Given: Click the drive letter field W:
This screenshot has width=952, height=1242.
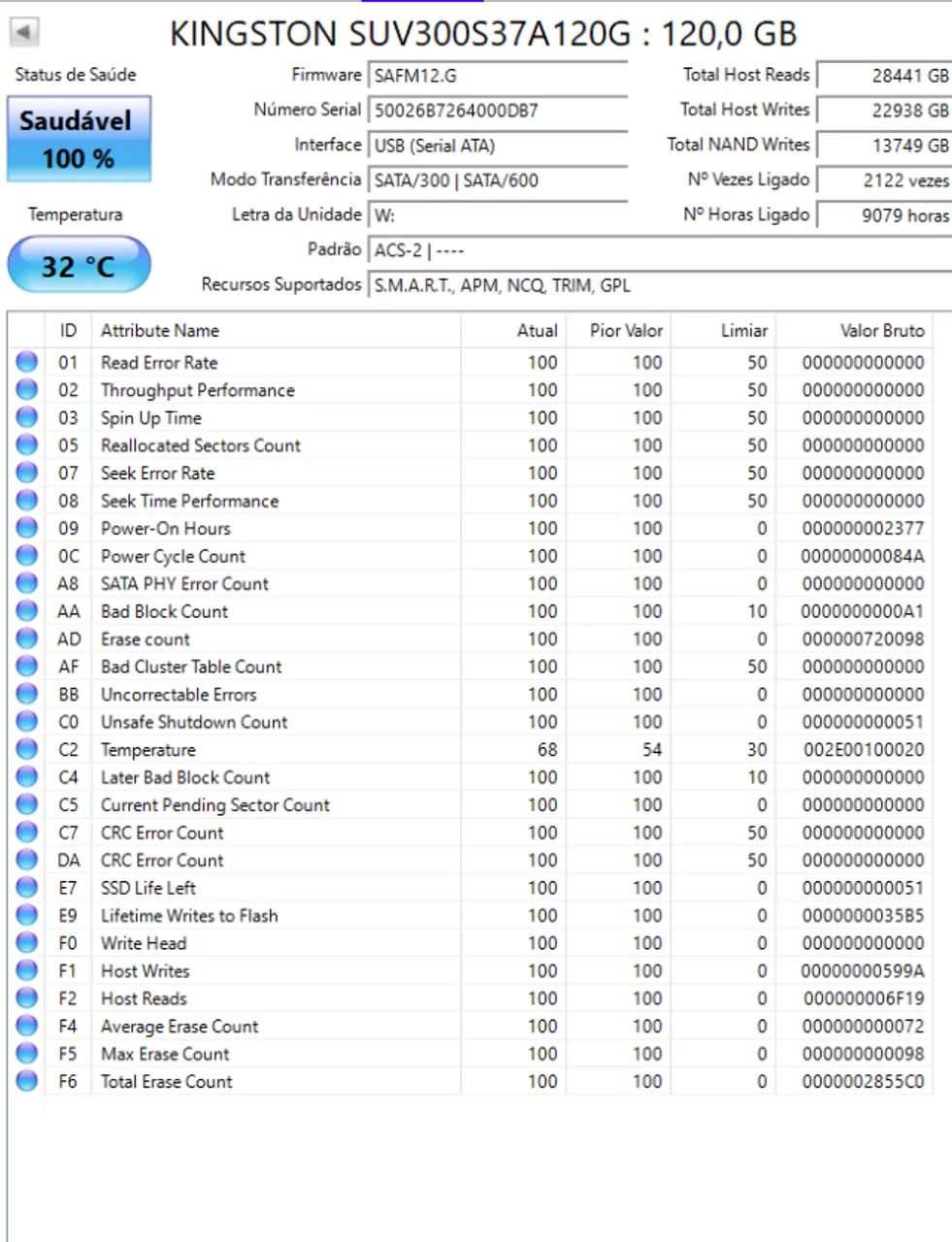Looking at the screenshot, I should coord(498,215).
